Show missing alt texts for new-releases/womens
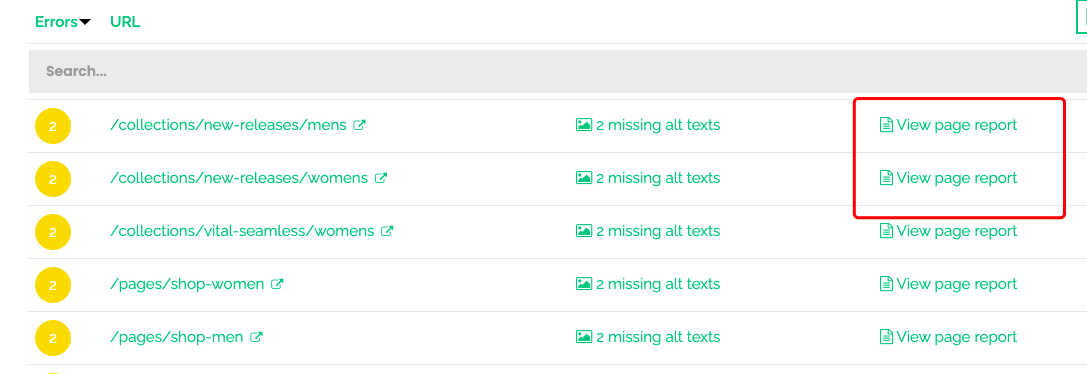This screenshot has width=1087, height=374. pos(648,178)
